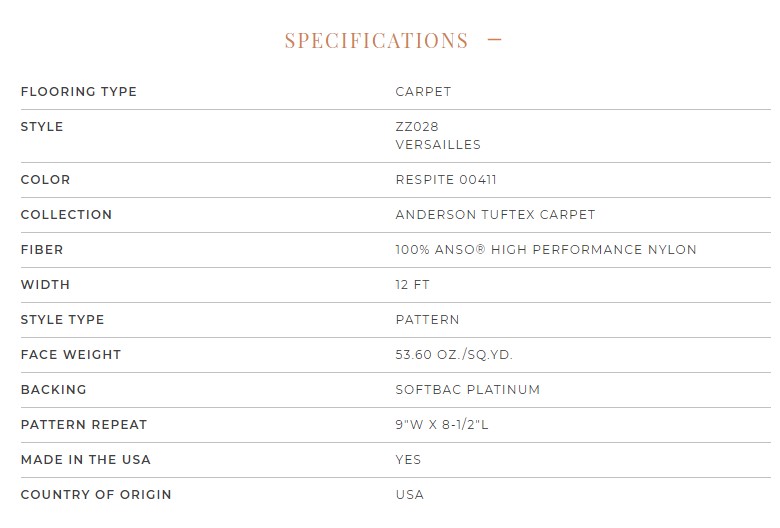This screenshot has height=528, width=780.
Task: Click the CARPET flooring type value
Action: tap(423, 92)
